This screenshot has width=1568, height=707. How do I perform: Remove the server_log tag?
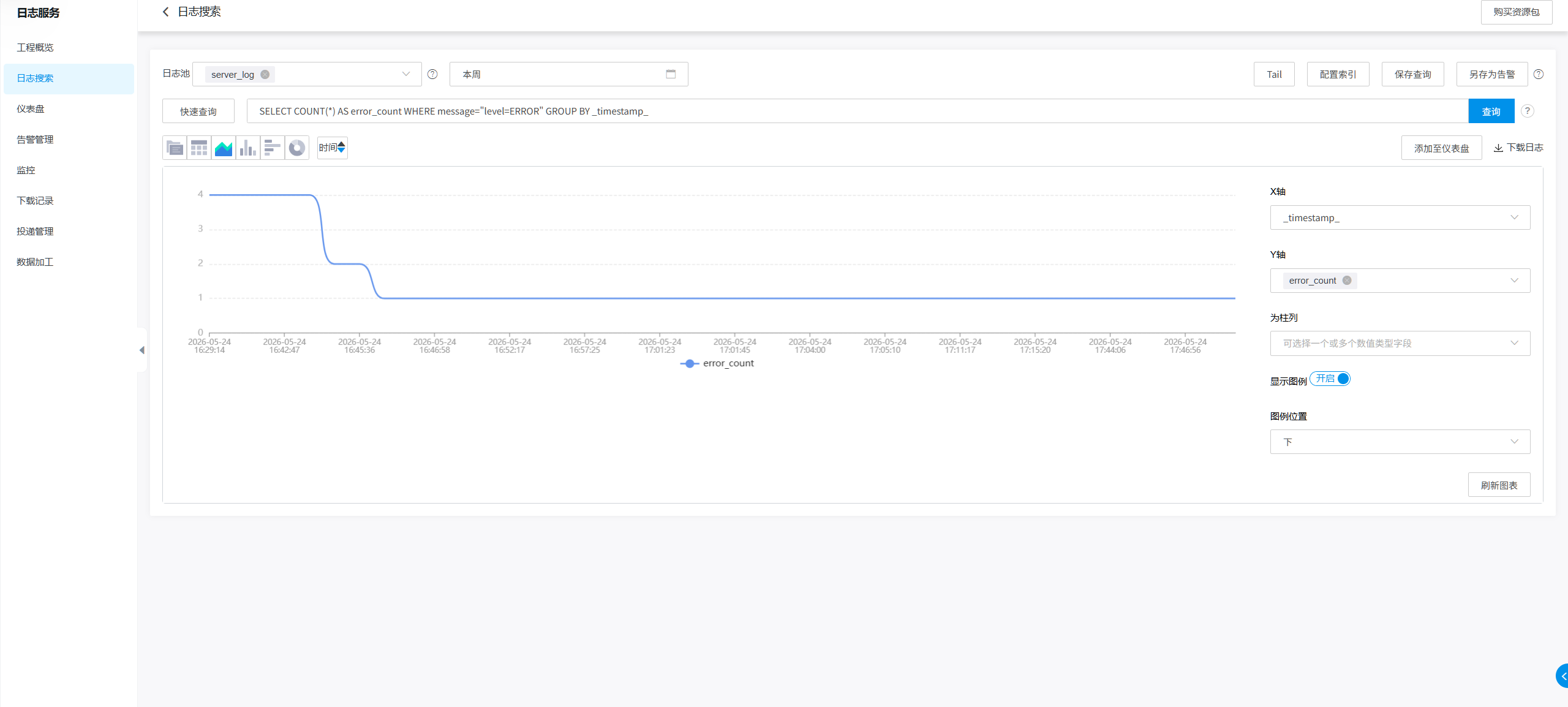(265, 75)
